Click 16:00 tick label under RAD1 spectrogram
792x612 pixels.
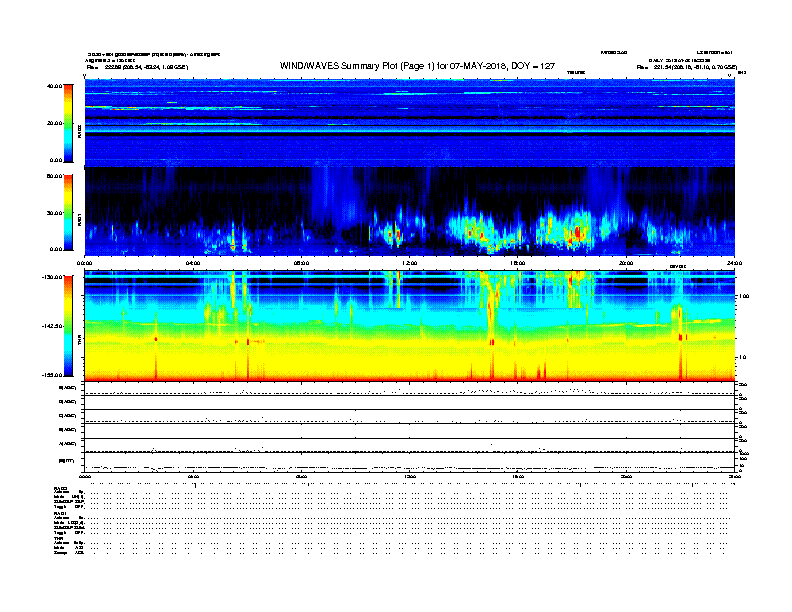click(x=518, y=263)
